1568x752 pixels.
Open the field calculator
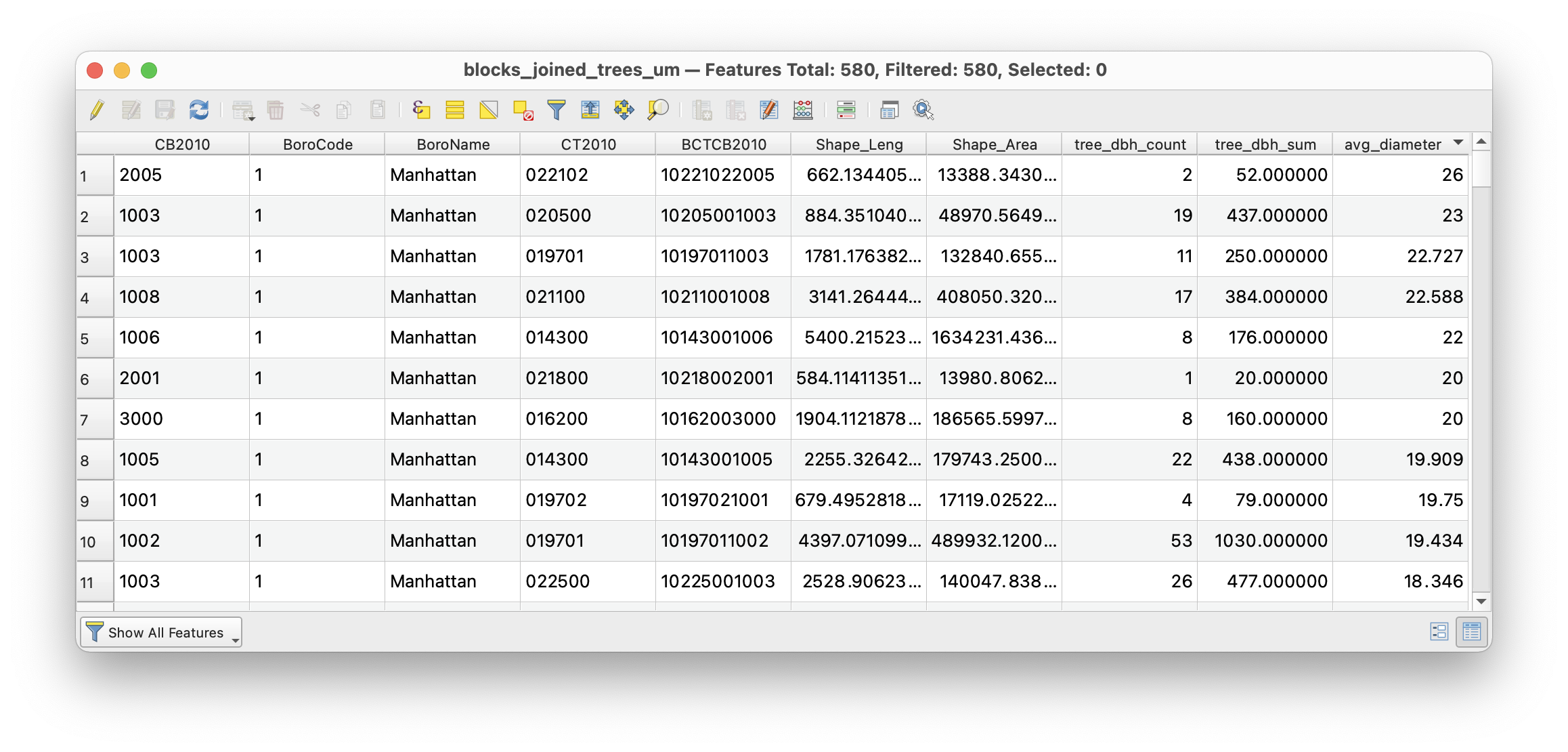click(803, 110)
